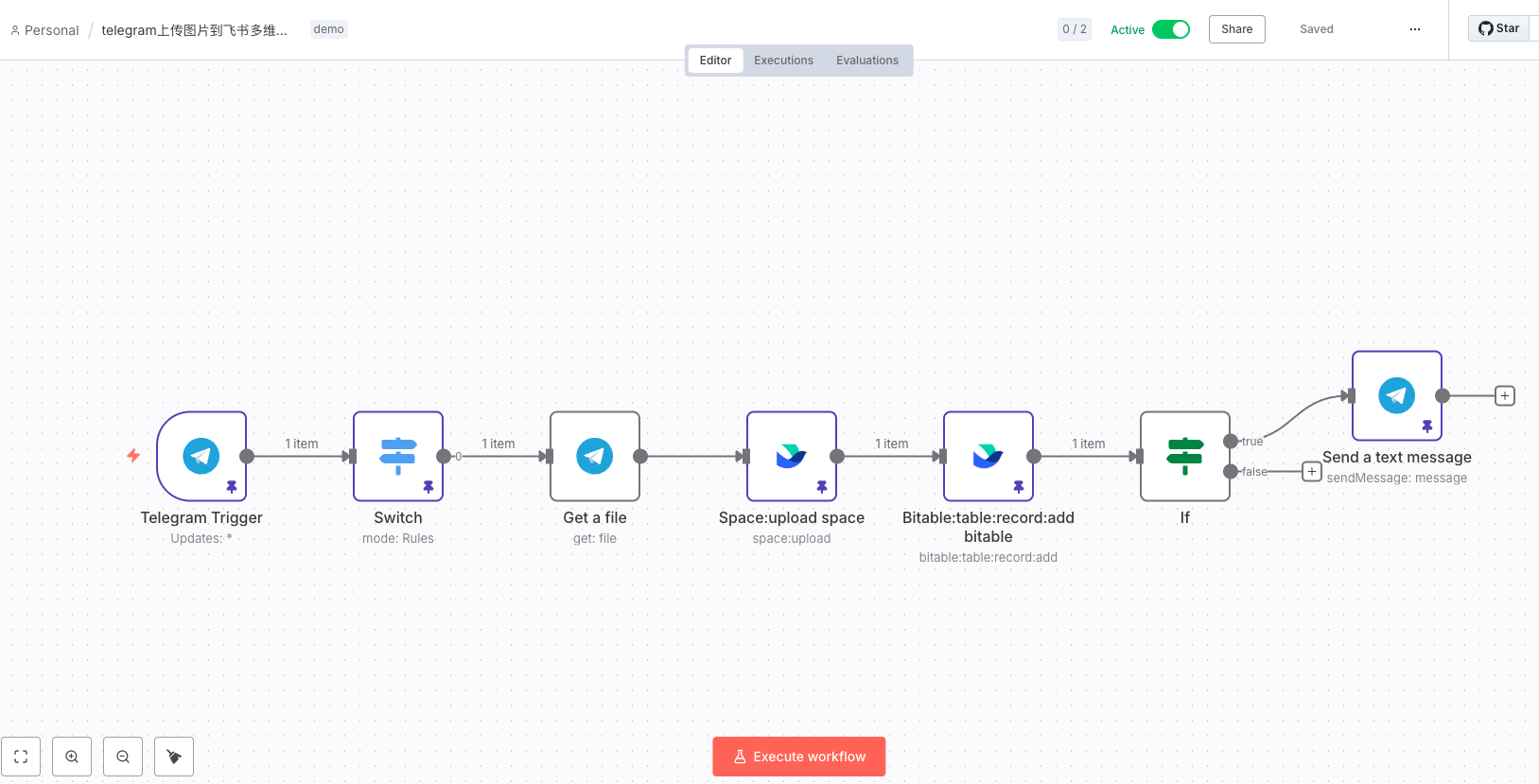Click the Share button
This screenshot has width=1539, height=784.
pos(1236,29)
